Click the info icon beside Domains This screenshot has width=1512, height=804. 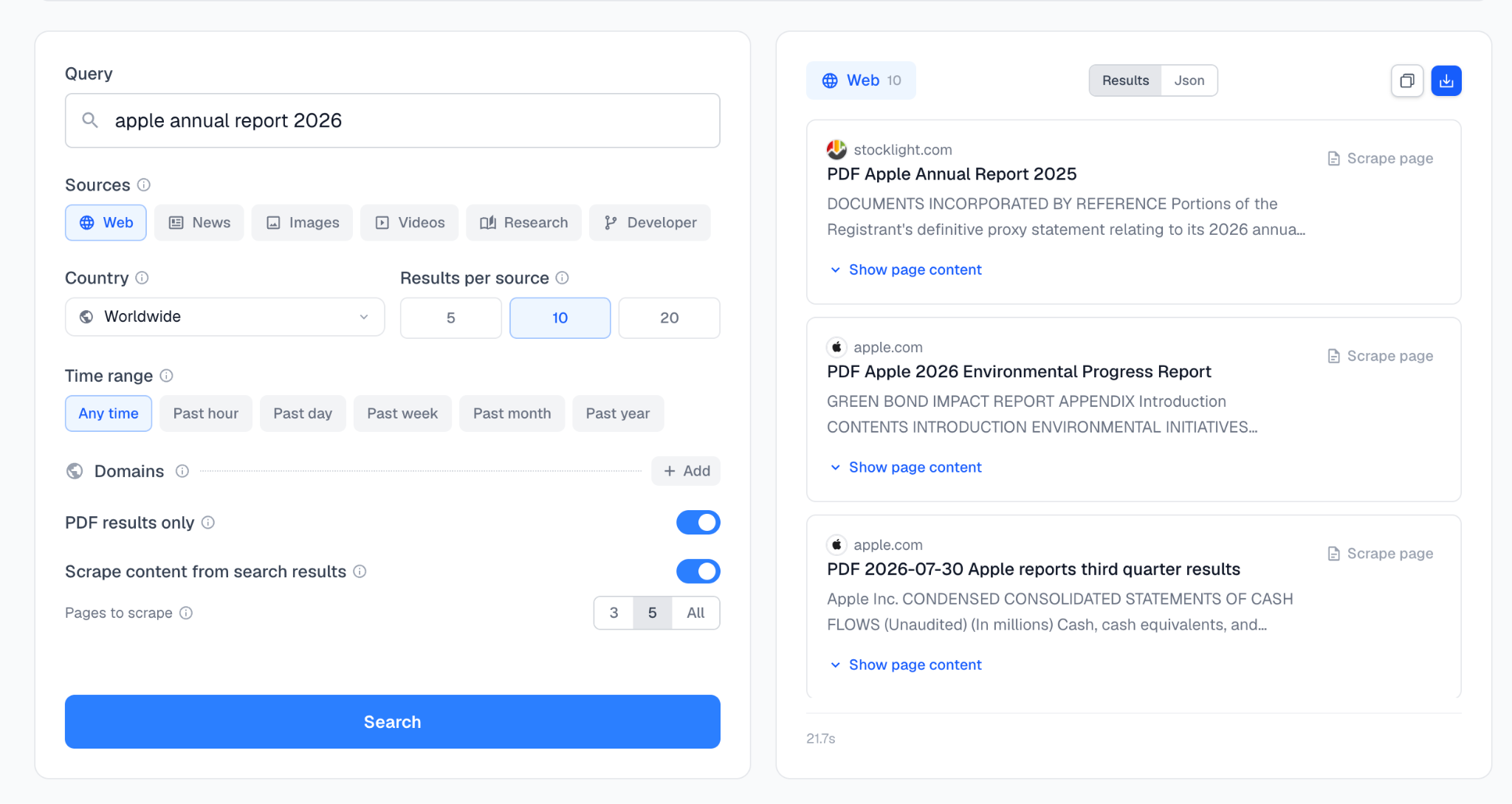coord(182,471)
